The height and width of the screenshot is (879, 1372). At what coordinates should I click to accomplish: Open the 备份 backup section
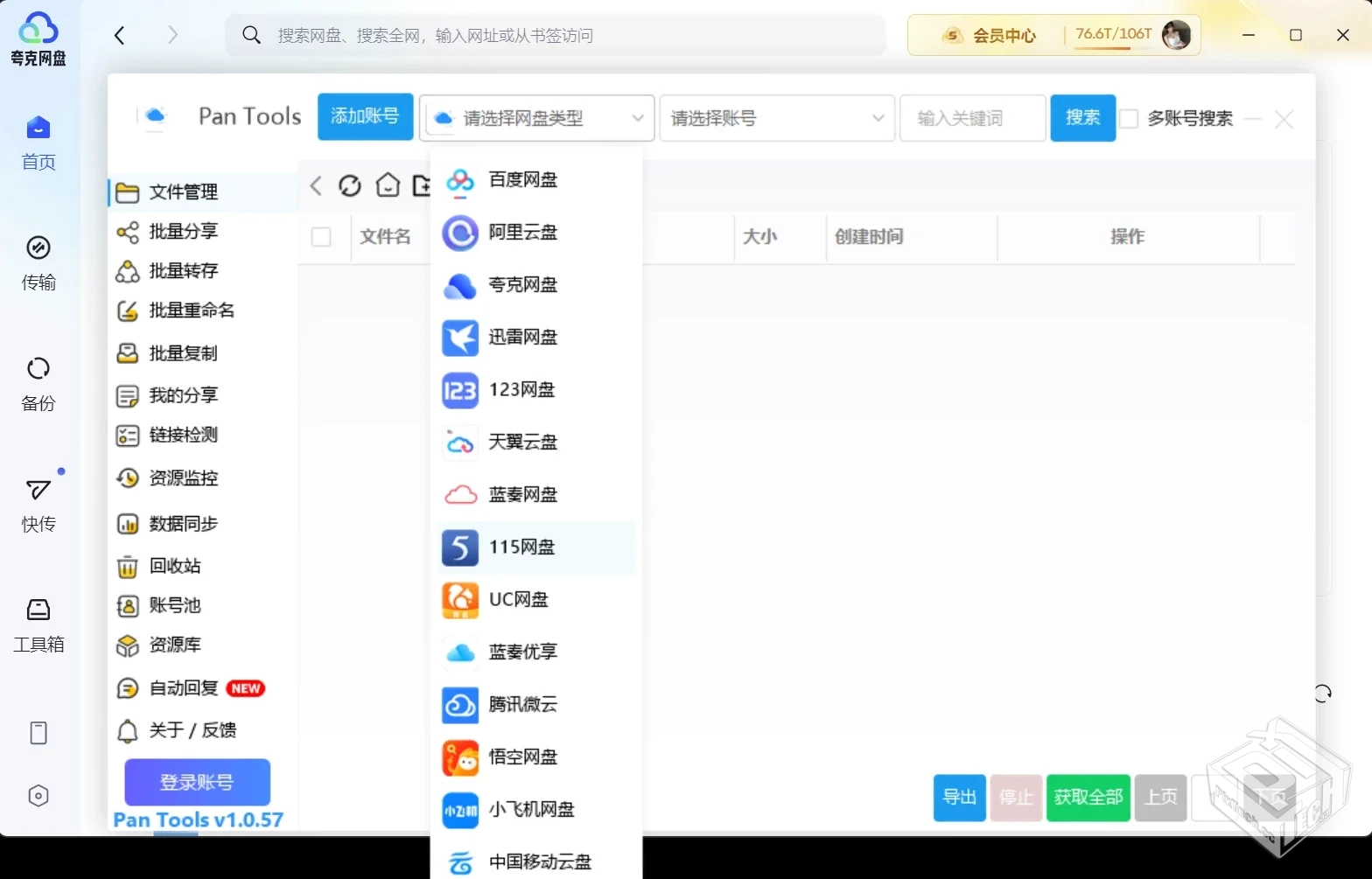click(x=38, y=384)
